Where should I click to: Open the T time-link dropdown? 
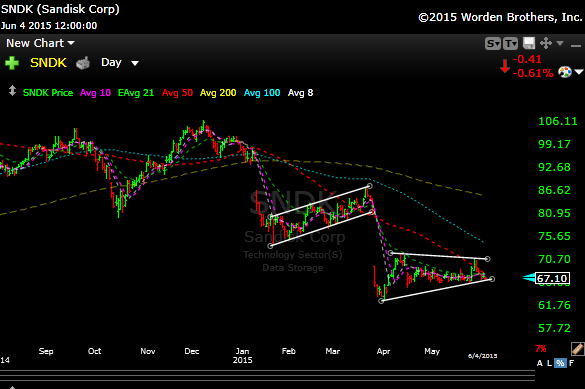coord(510,44)
